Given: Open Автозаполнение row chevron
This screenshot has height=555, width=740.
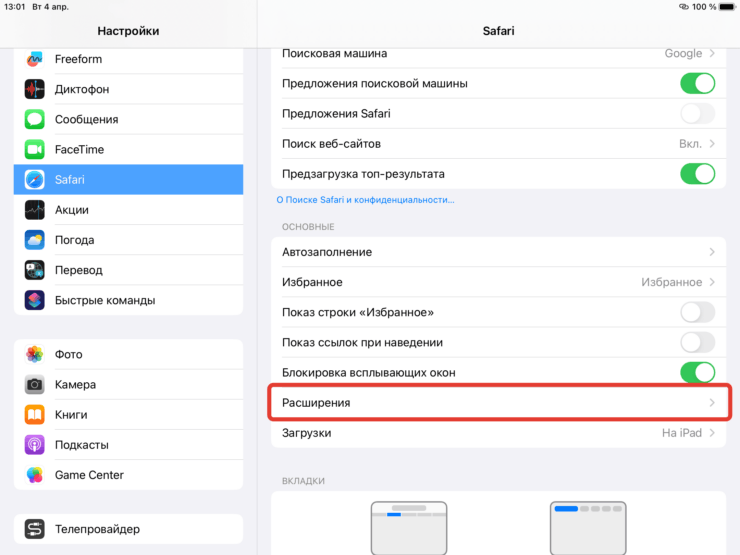Looking at the screenshot, I should pyautogui.click(x=712, y=252).
